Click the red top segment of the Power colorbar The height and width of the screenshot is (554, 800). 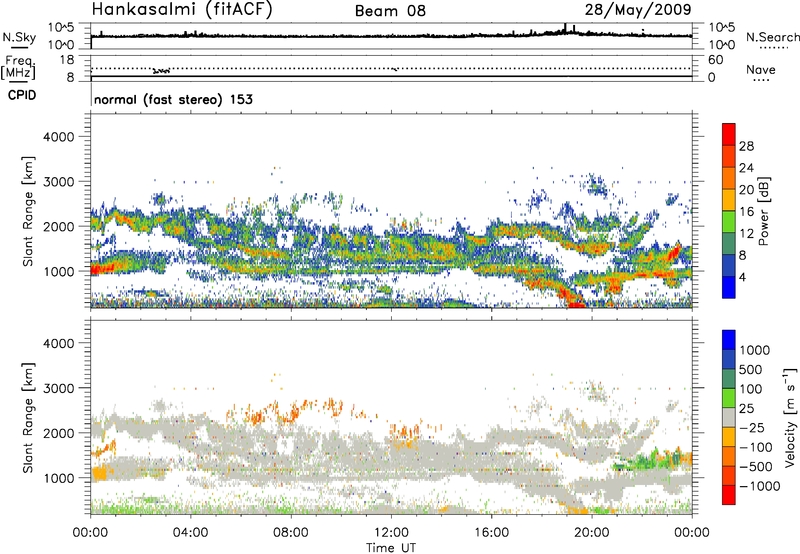pos(729,134)
